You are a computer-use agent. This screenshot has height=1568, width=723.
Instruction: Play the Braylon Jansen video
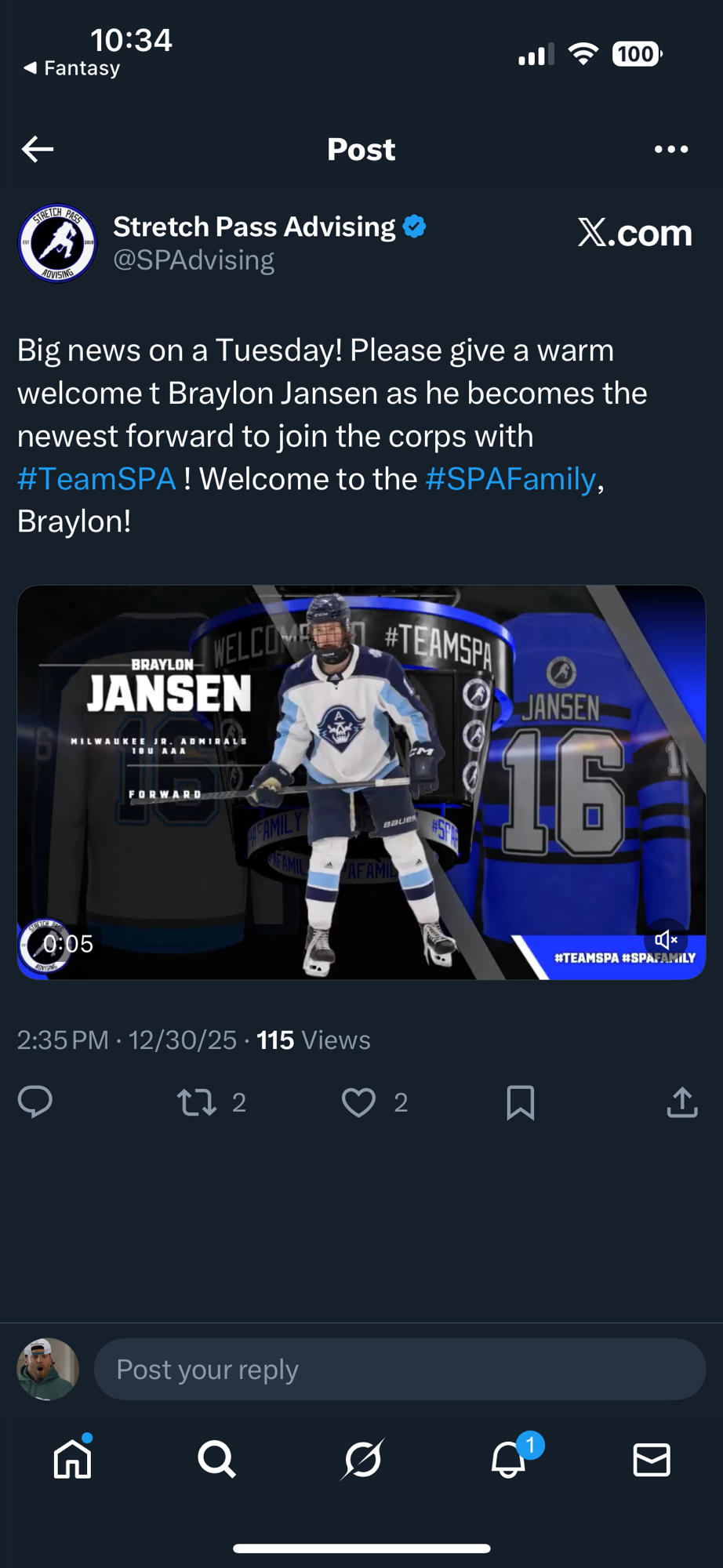[x=361, y=782]
